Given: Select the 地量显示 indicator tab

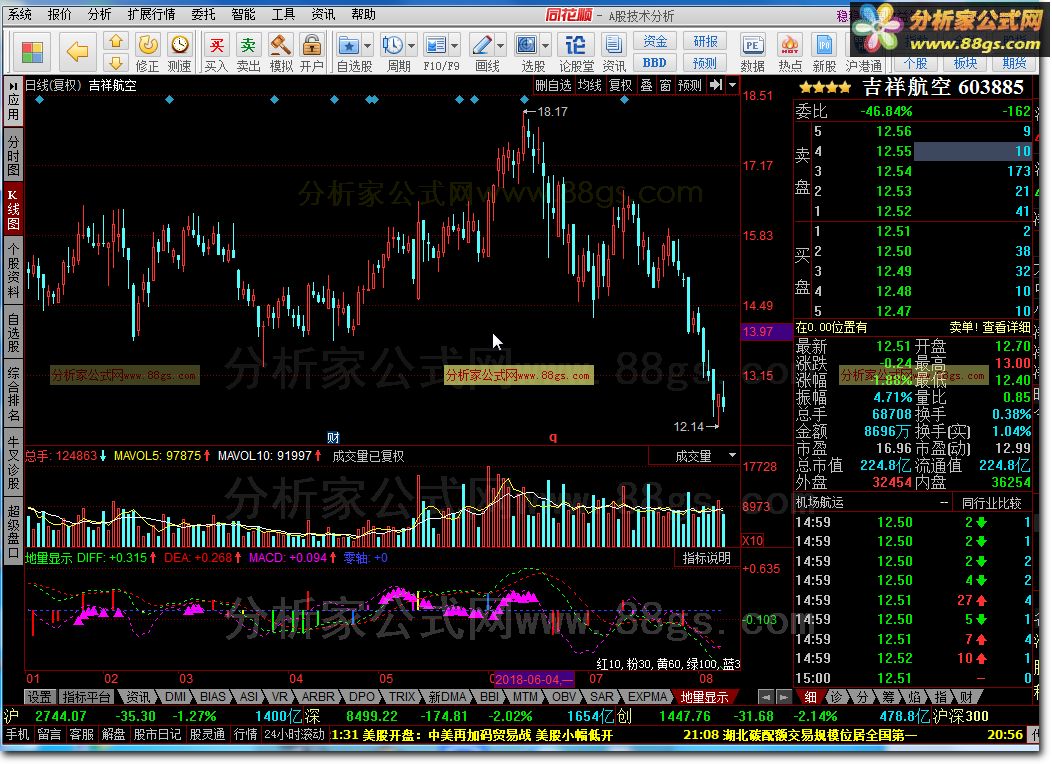Looking at the screenshot, I should [703, 698].
